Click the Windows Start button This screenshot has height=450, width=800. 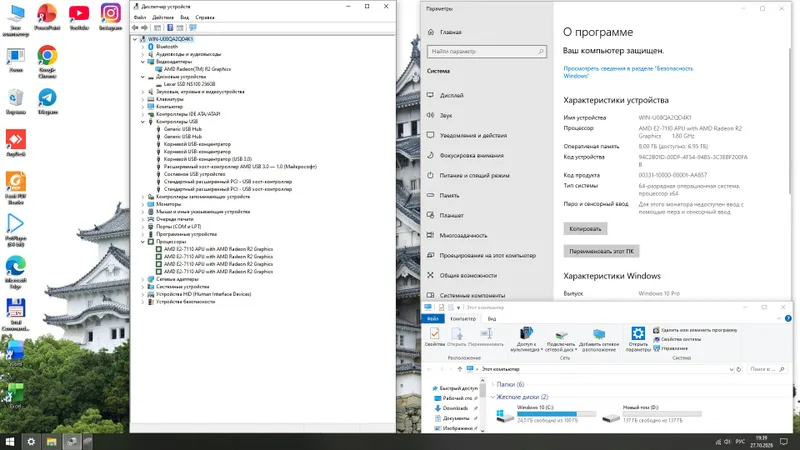pyautogui.click(x=10, y=442)
